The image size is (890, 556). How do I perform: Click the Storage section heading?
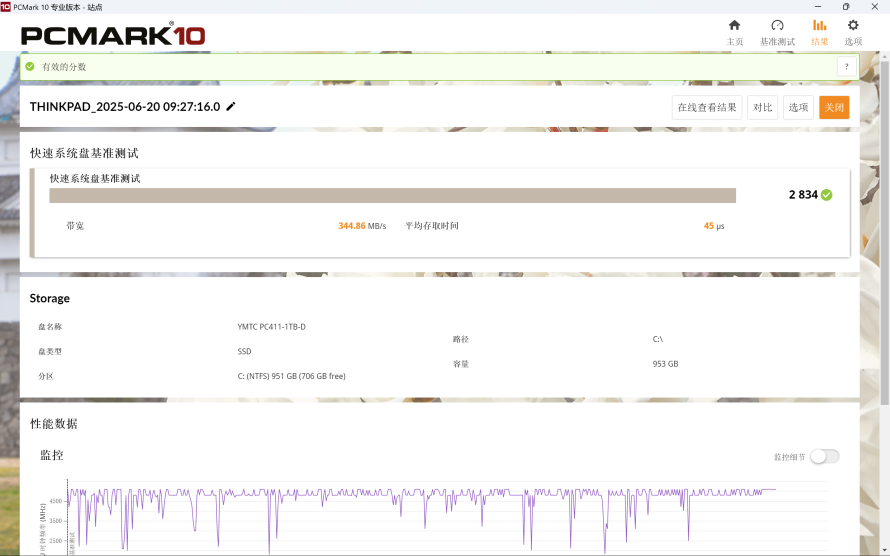coord(49,298)
